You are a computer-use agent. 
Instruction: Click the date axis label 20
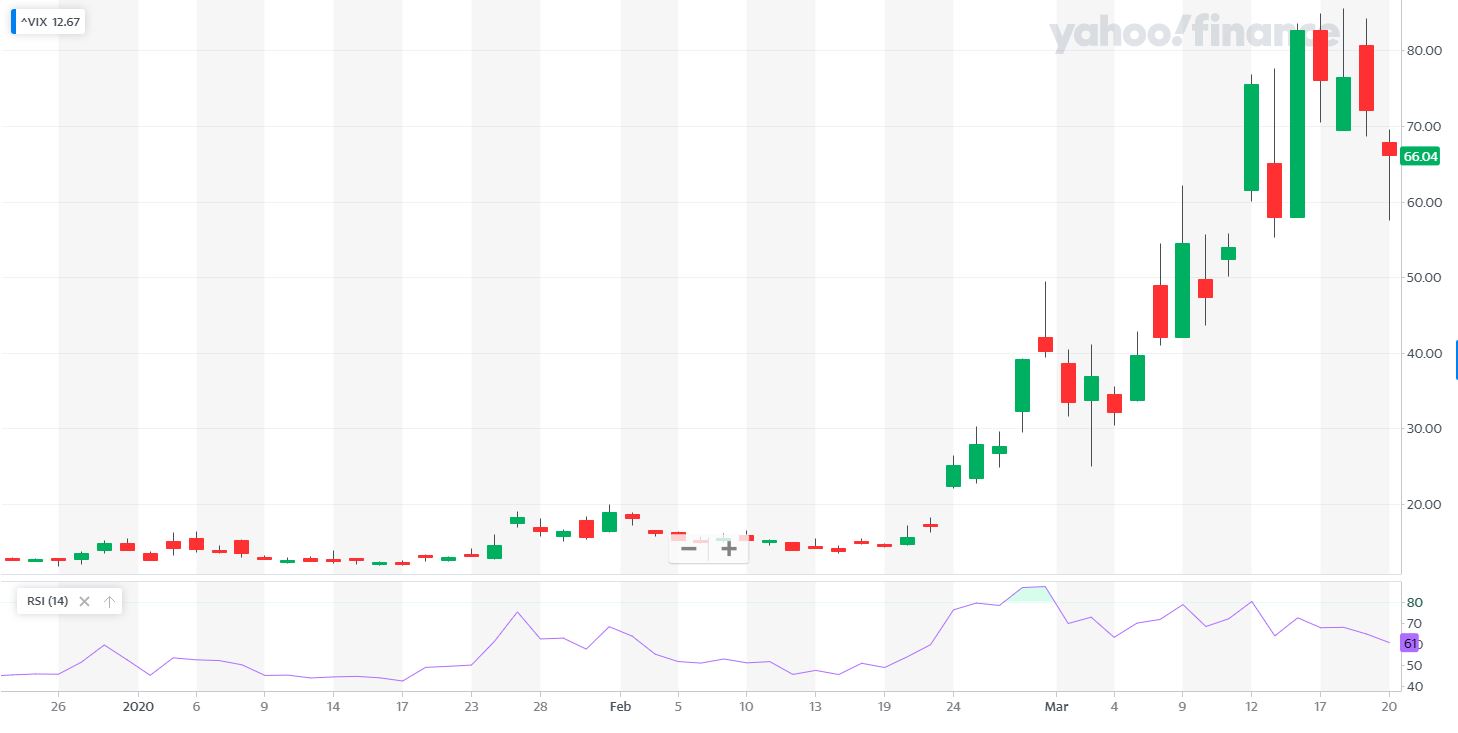1389,706
